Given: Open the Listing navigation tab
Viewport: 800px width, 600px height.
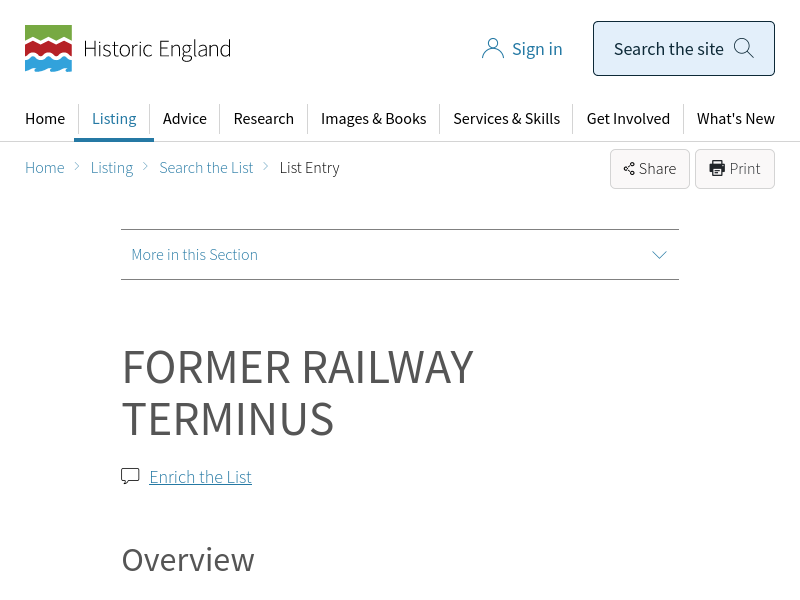Looking at the screenshot, I should tap(114, 118).
